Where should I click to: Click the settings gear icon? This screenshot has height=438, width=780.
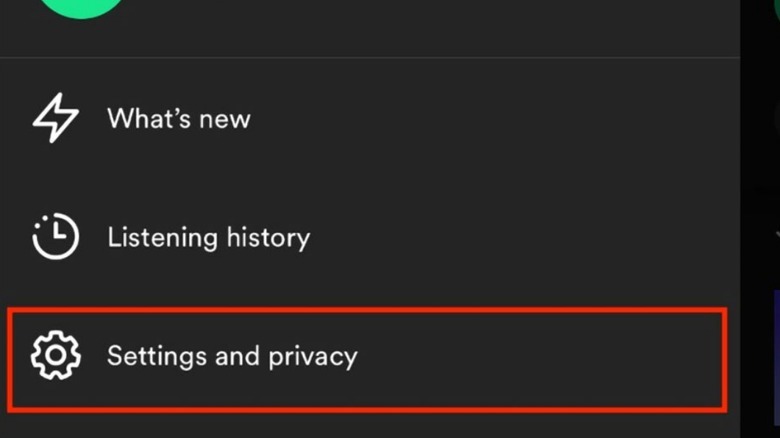(x=56, y=355)
